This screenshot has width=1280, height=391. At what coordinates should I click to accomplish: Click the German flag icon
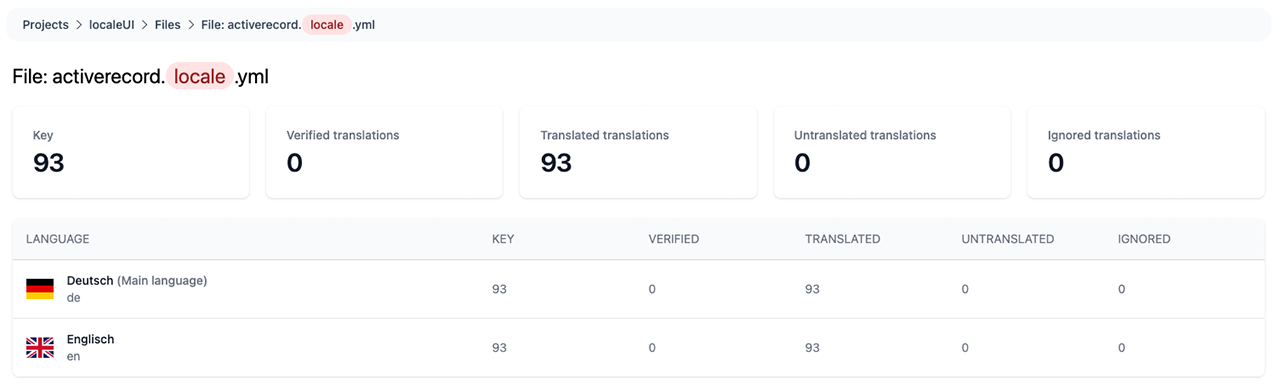[40, 289]
